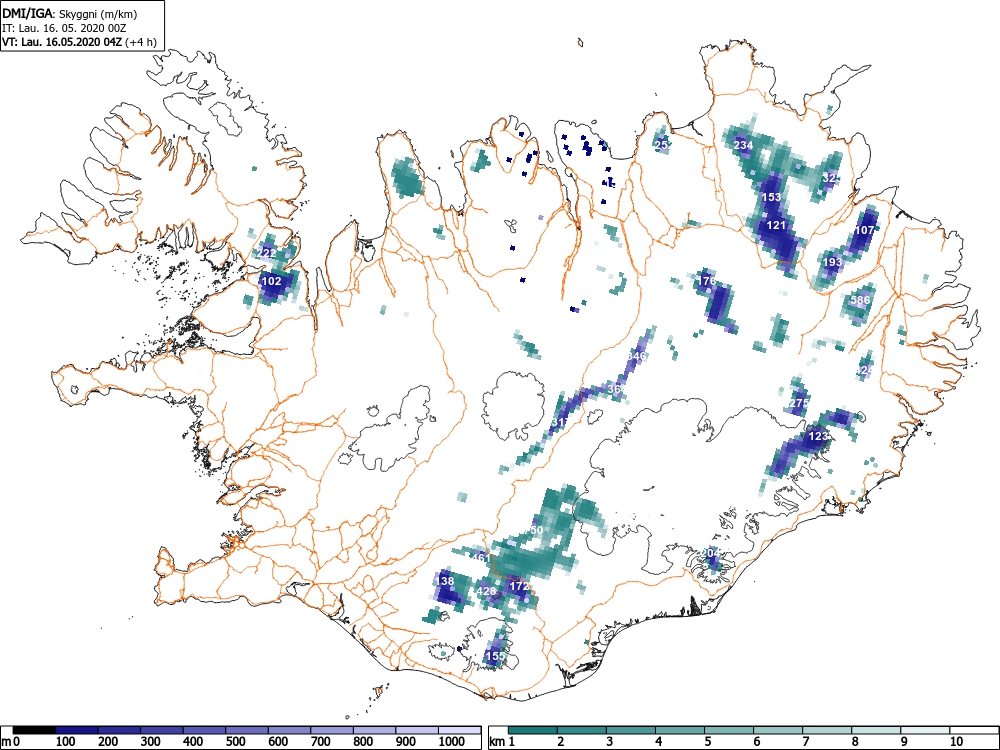This screenshot has width=1000, height=750.
Task: Click the 'm 0' legend label
Action: click(x=11, y=741)
